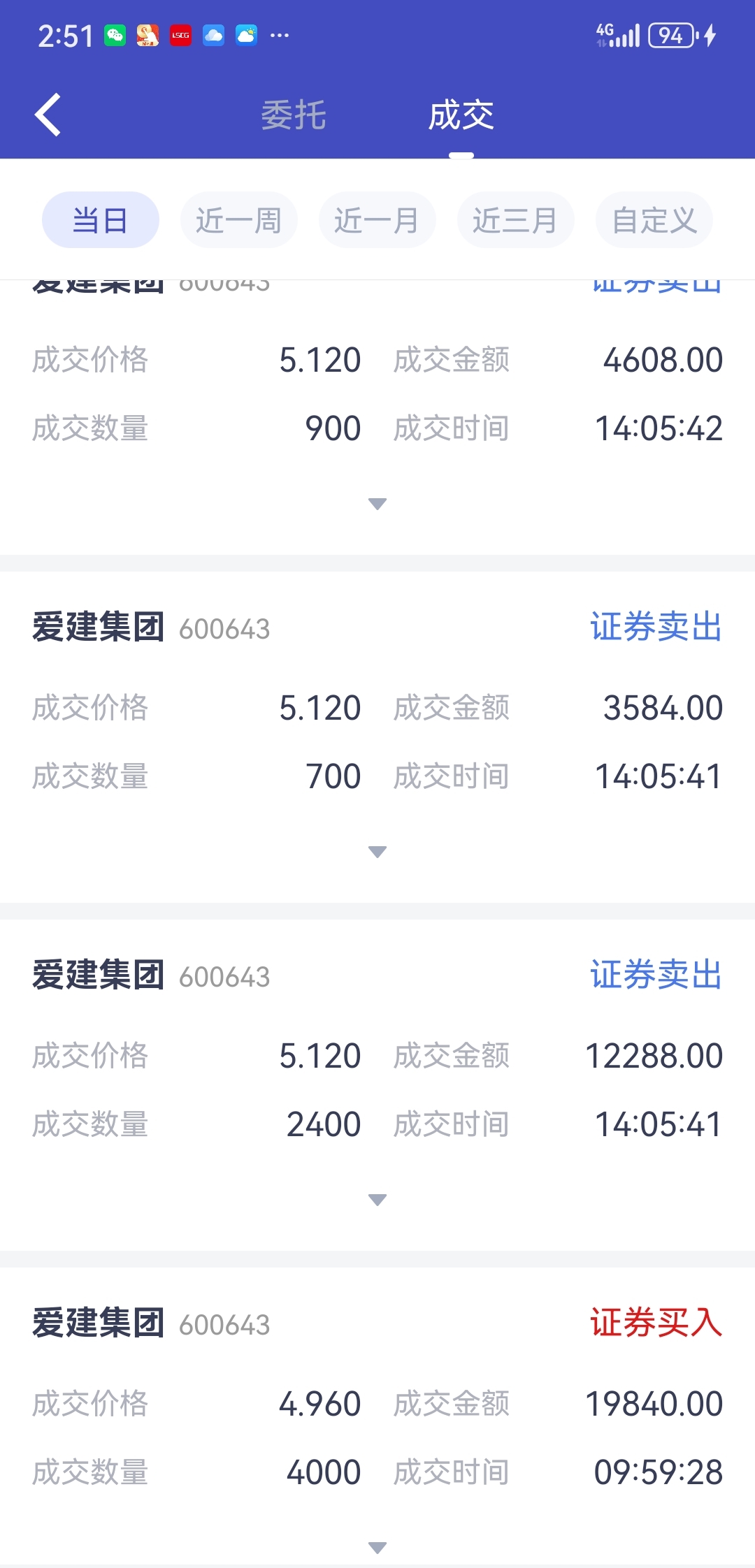The width and height of the screenshot is (755, 1568).
Task: Tap the WeChat notification icon
Action: 115,35
